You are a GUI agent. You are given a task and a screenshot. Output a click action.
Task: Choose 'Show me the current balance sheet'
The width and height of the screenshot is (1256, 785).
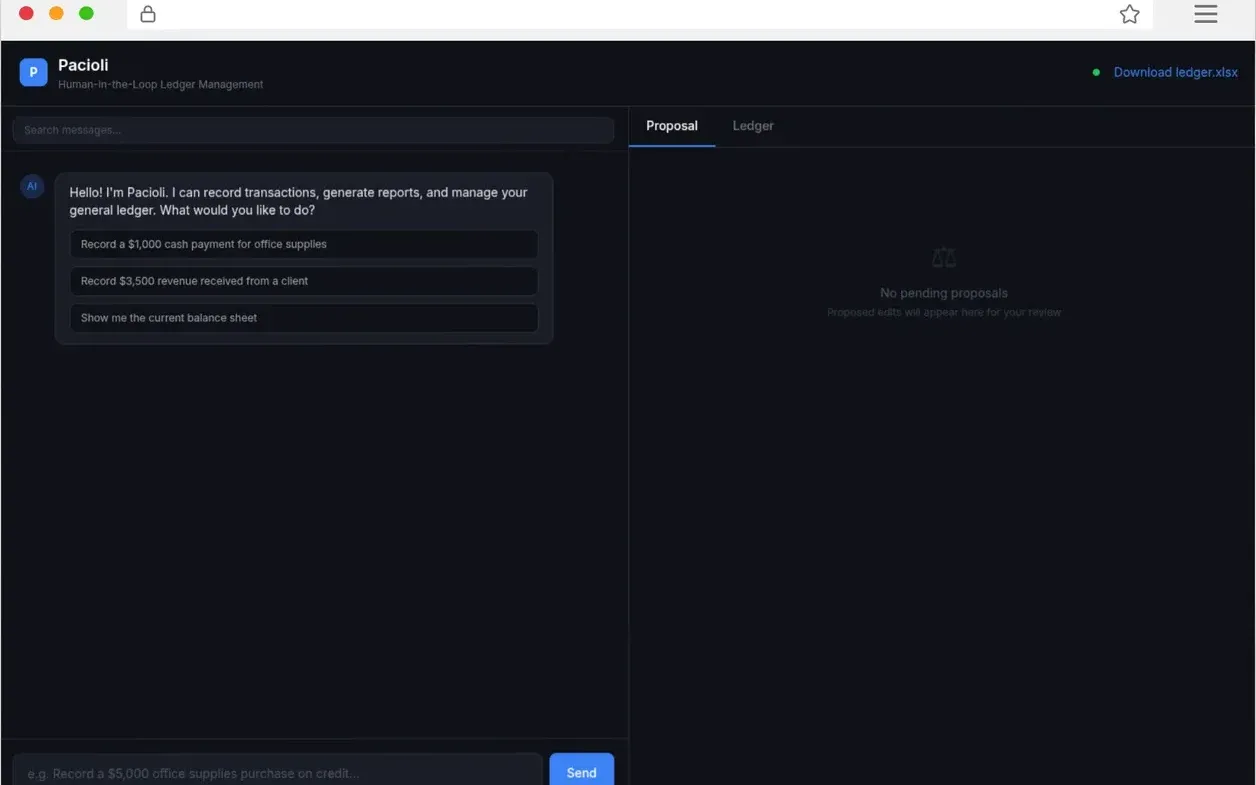pyautogui.click(x=304, y=318)
